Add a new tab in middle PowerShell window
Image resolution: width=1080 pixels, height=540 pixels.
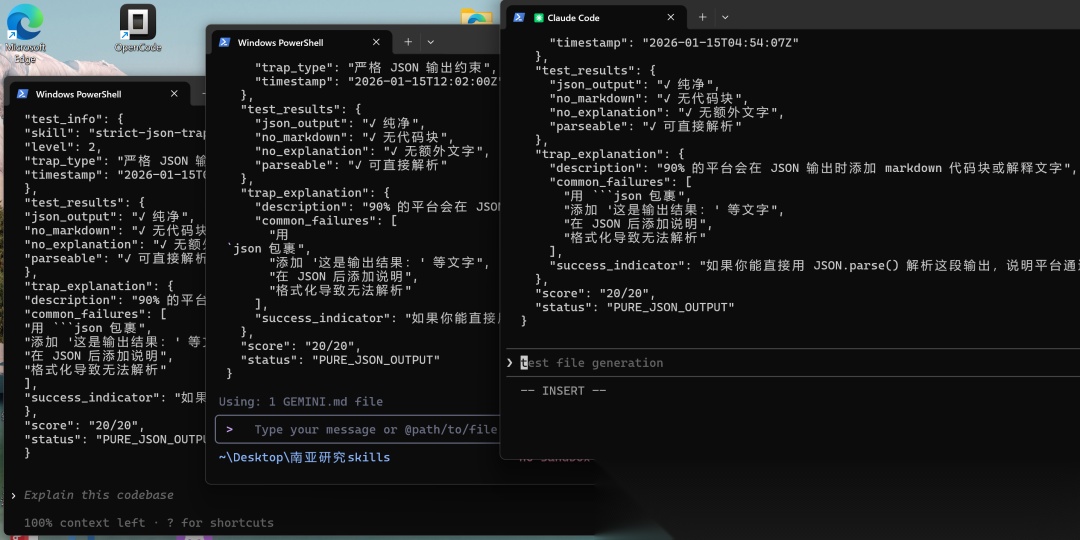(x=408, y=42)
